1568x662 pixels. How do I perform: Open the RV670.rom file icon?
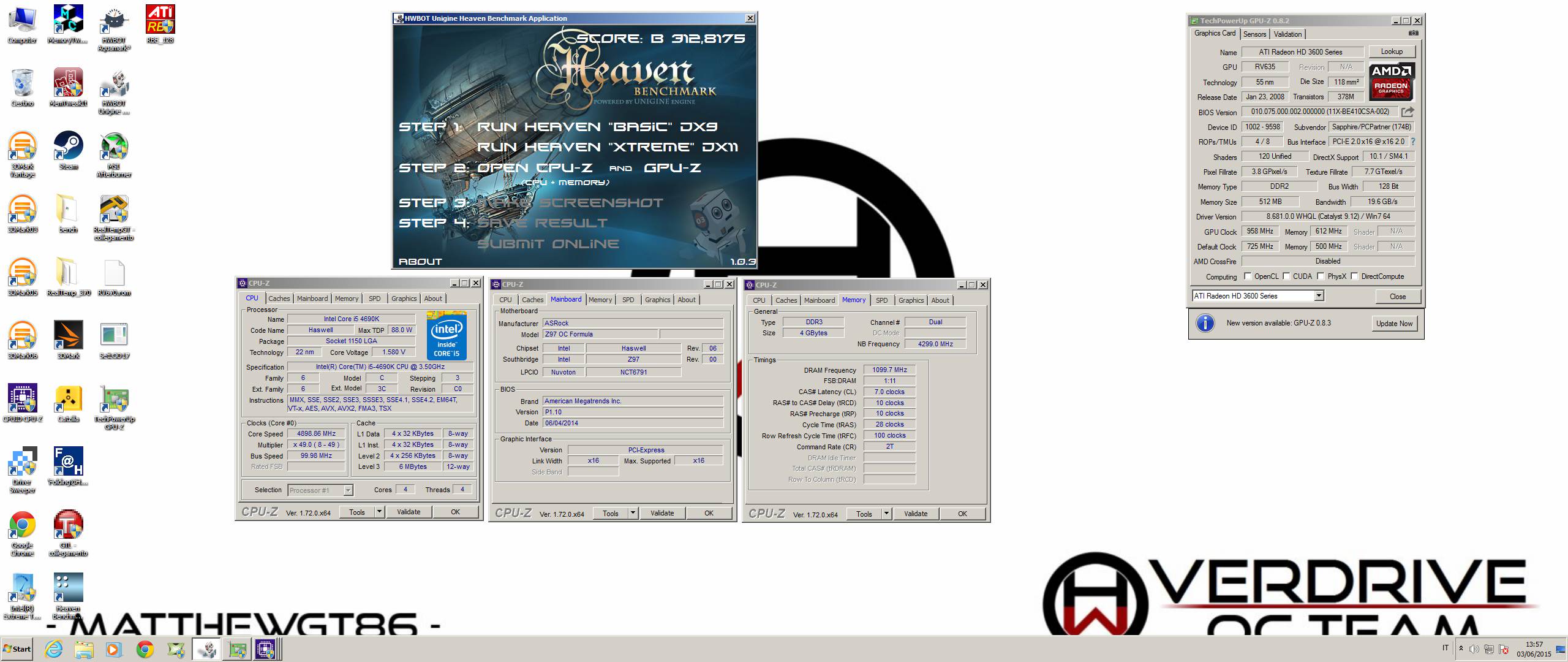point(114,278)
